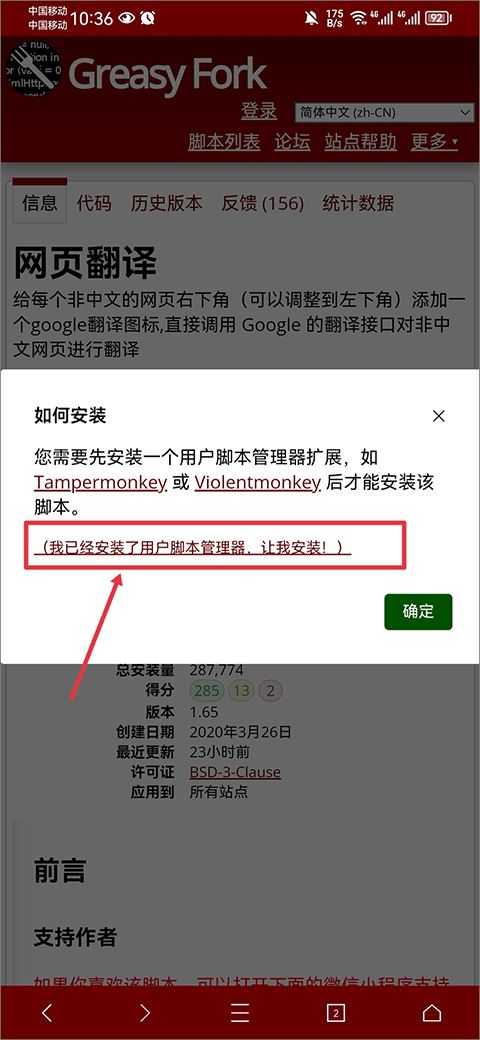Viewport: 480px width, 1040px height.
Task: Go back with the browser back arrow
Action: coord(46,1013)
